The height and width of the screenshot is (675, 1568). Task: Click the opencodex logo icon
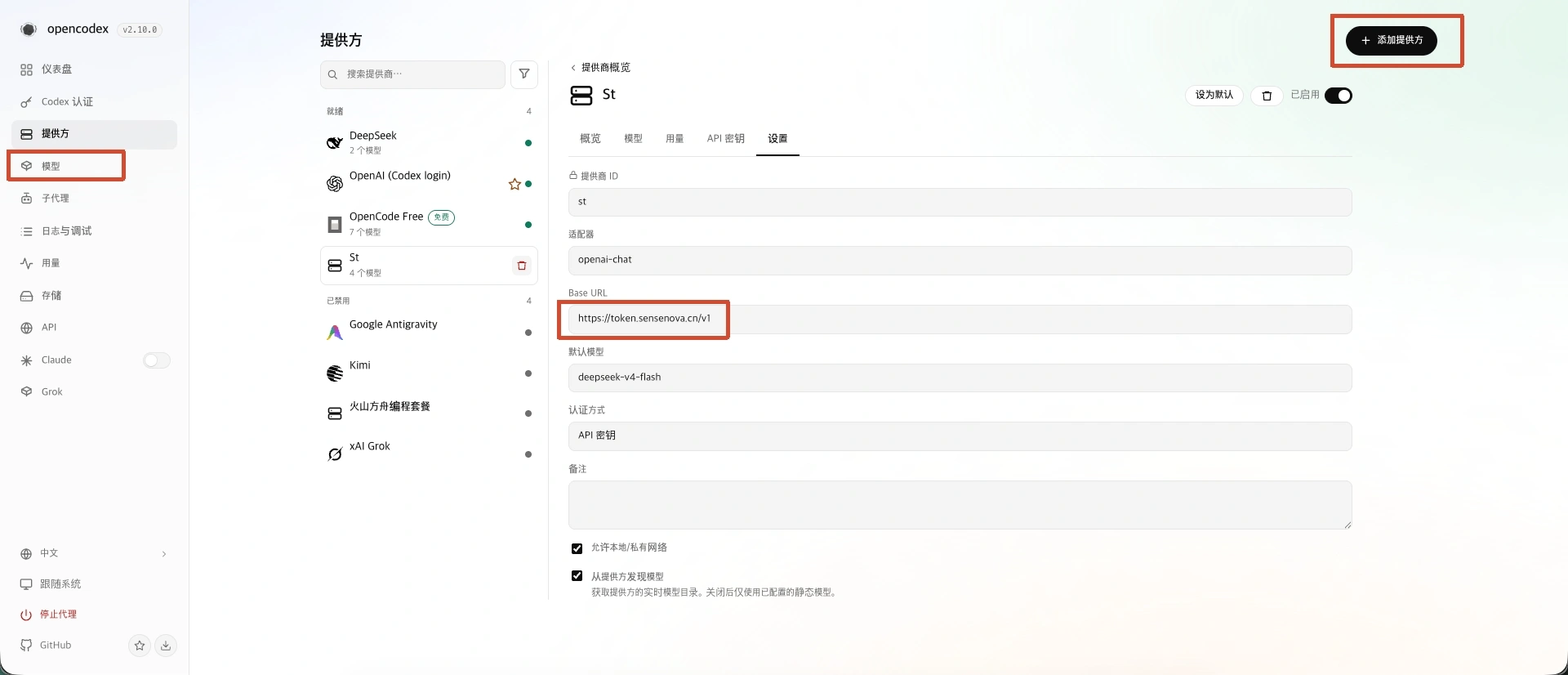click(x=29, y=29)
